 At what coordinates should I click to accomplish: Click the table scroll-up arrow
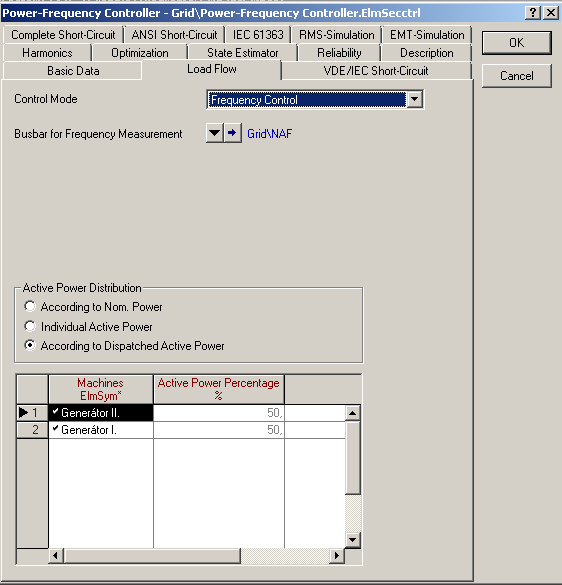click(353, 413)
